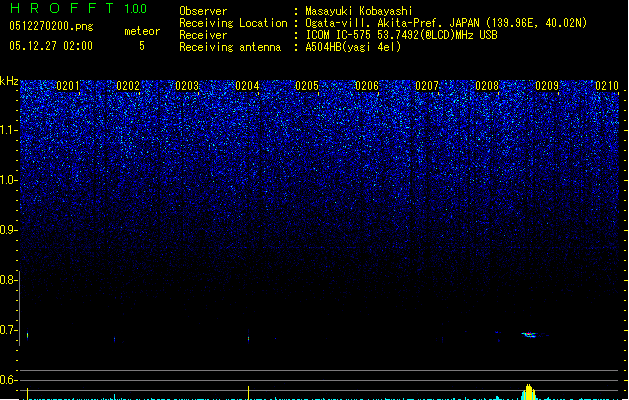Click the meteor count value 5
Image resolution: width=629 pixels, height=400 pixels.
tap(142, 46)
